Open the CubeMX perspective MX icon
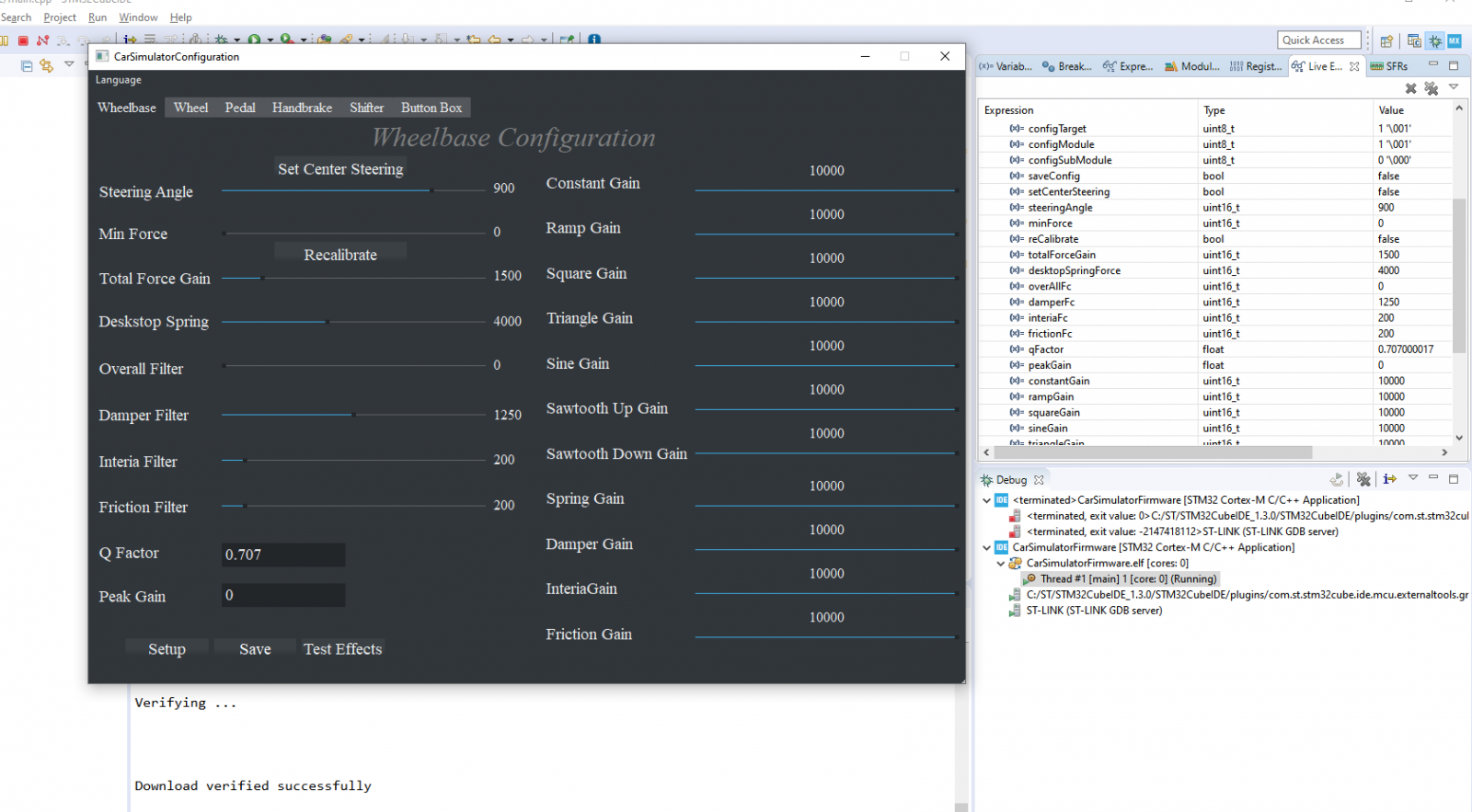Screen dimensions: 1472x812 (1455, 40)
